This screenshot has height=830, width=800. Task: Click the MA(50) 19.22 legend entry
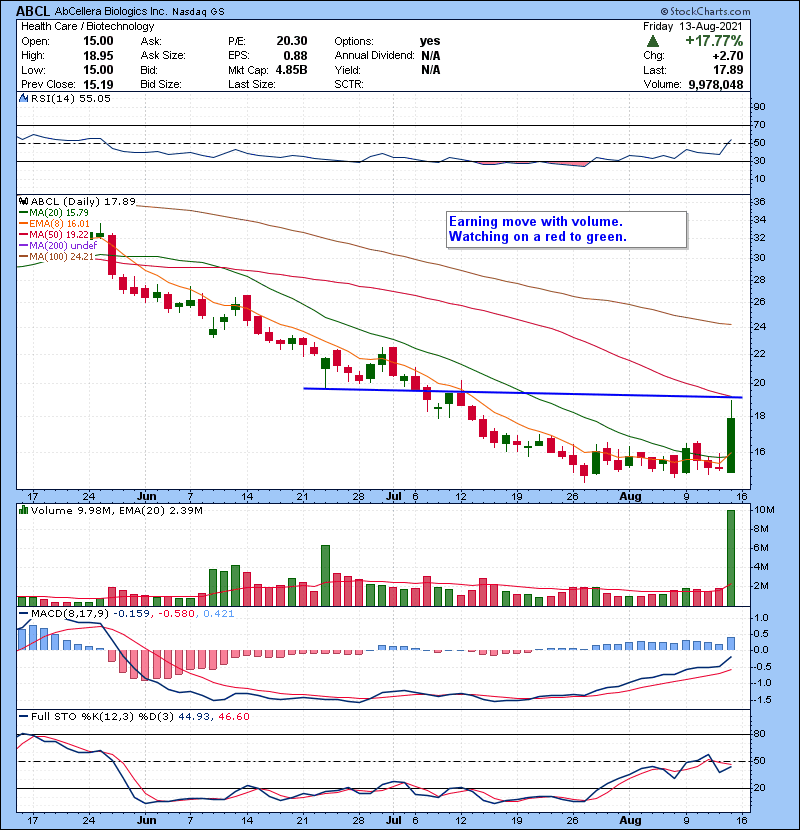click(54, 235)
